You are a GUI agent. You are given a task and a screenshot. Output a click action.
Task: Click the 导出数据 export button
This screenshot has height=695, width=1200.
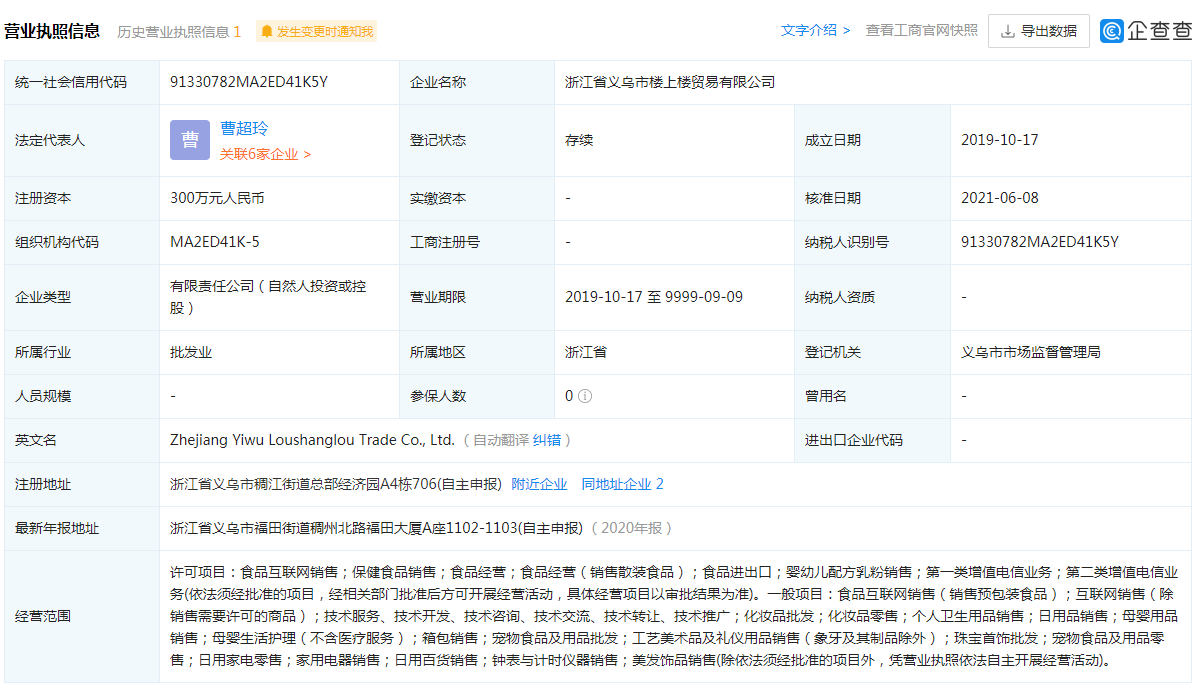(1038, 31)
